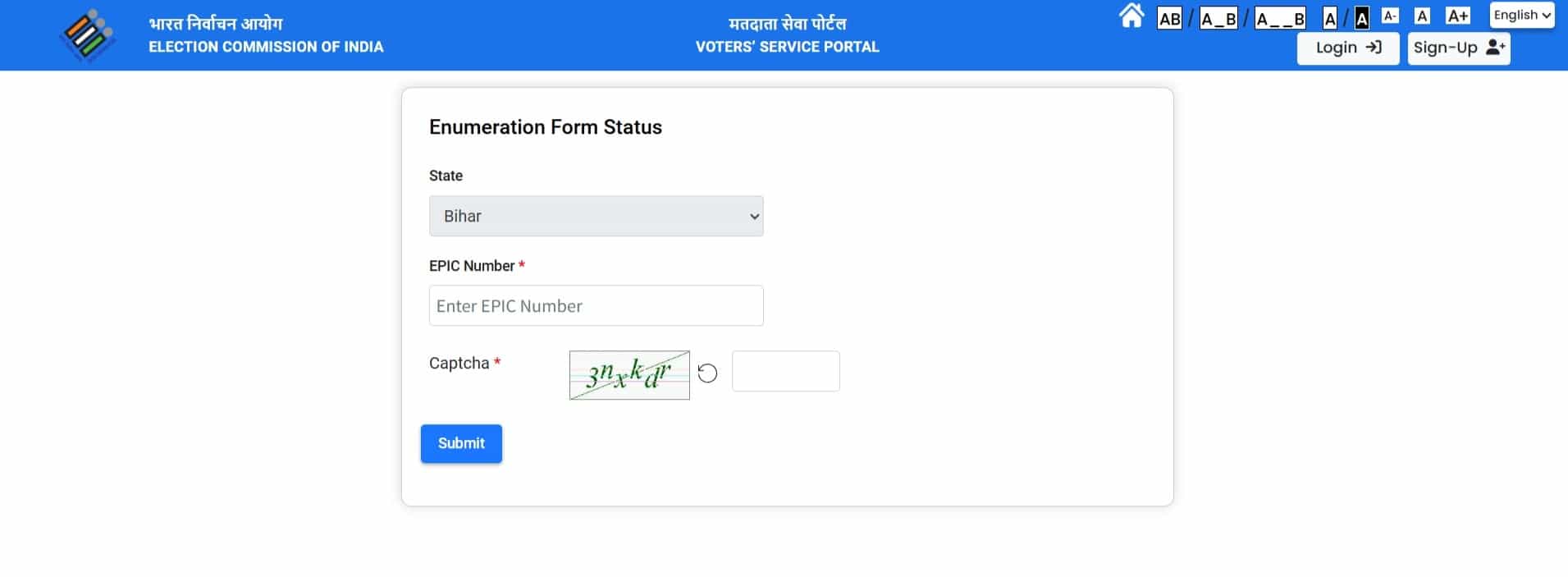Decrease font size with A- icon
The width and height of the screenshot is (1568, 577).
pyautogui.click(x=1390, y=16)
